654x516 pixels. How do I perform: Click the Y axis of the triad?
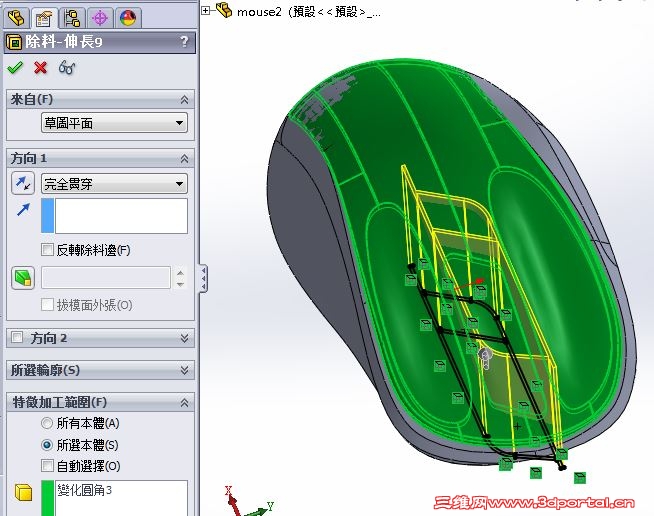[x=259, y=510]
